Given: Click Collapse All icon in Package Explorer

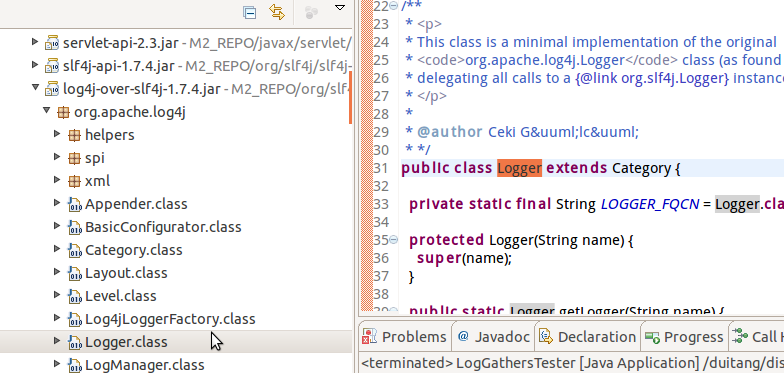Looking at the screenshot, I should click(x=250, y=12).
